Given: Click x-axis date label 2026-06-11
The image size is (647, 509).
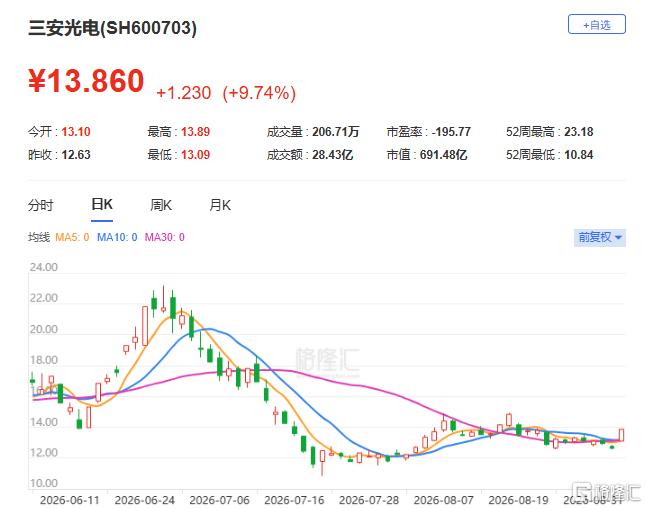Looking at the screenshot, I should point(70,500).
